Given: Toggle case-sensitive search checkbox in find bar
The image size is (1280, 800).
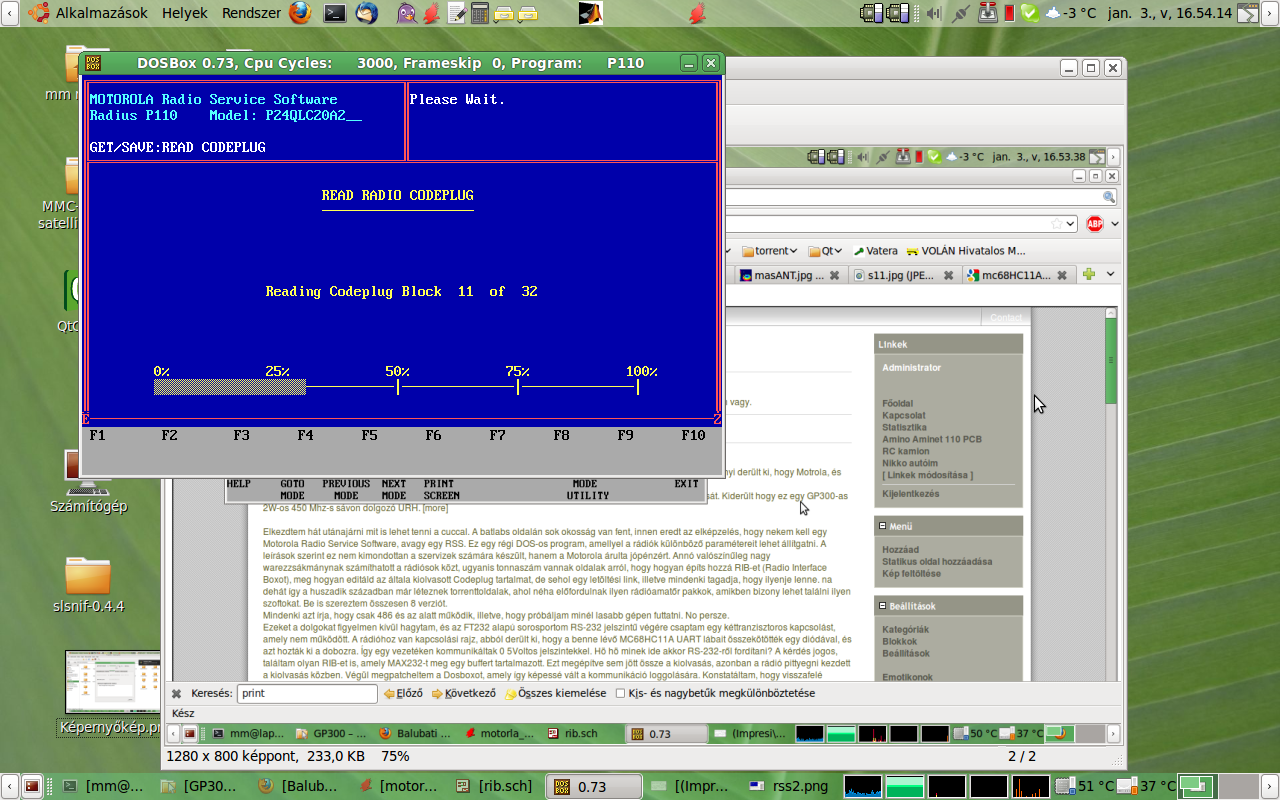Looking at the screenshot, I should pyautogui.click(x=621, y=693).
